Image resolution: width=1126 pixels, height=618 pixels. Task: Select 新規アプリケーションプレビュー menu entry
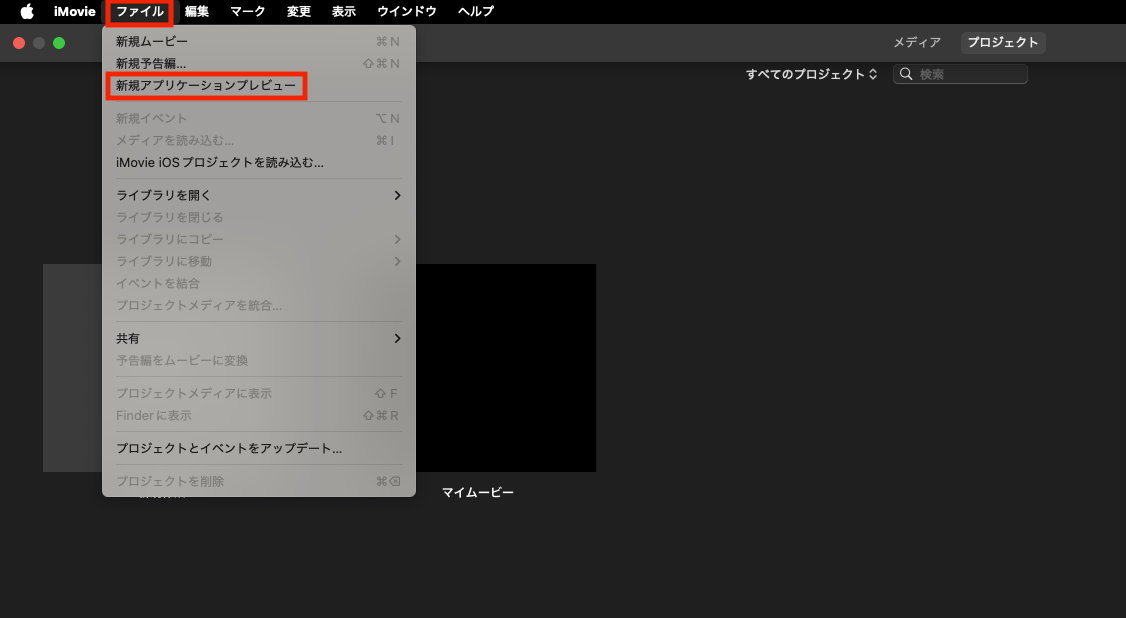point(259,85)
